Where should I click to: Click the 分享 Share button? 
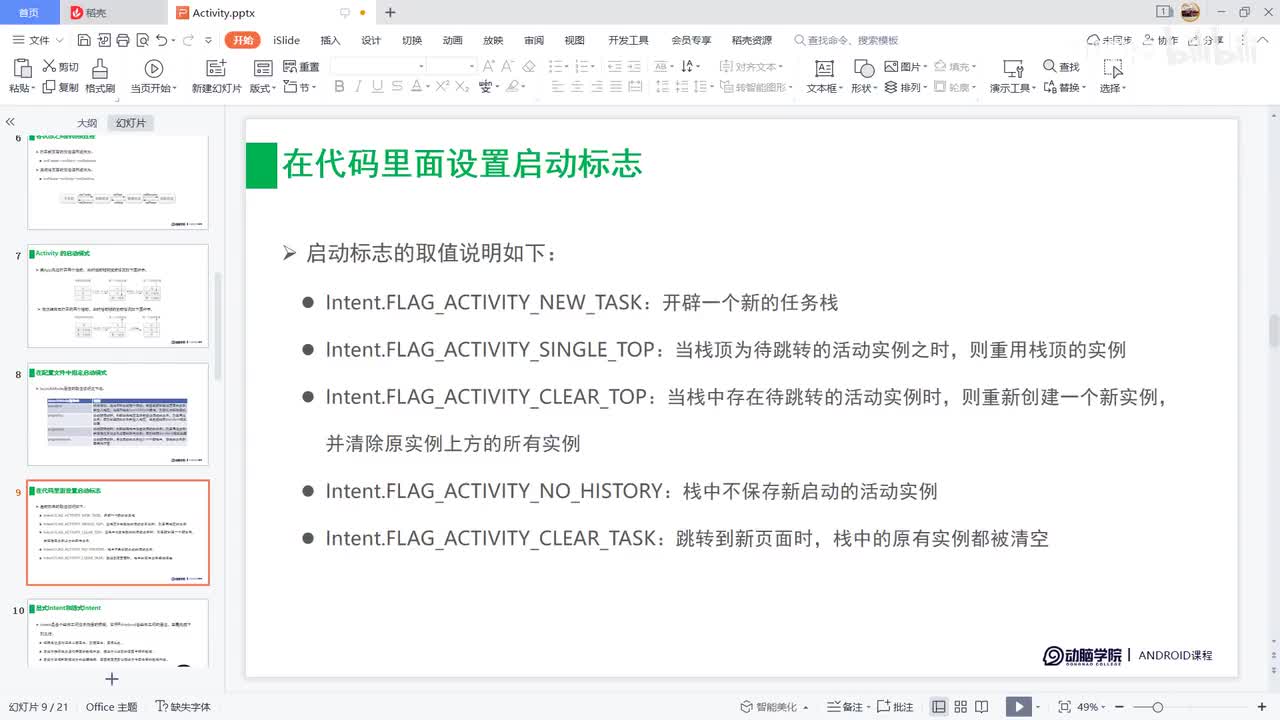1205,40
